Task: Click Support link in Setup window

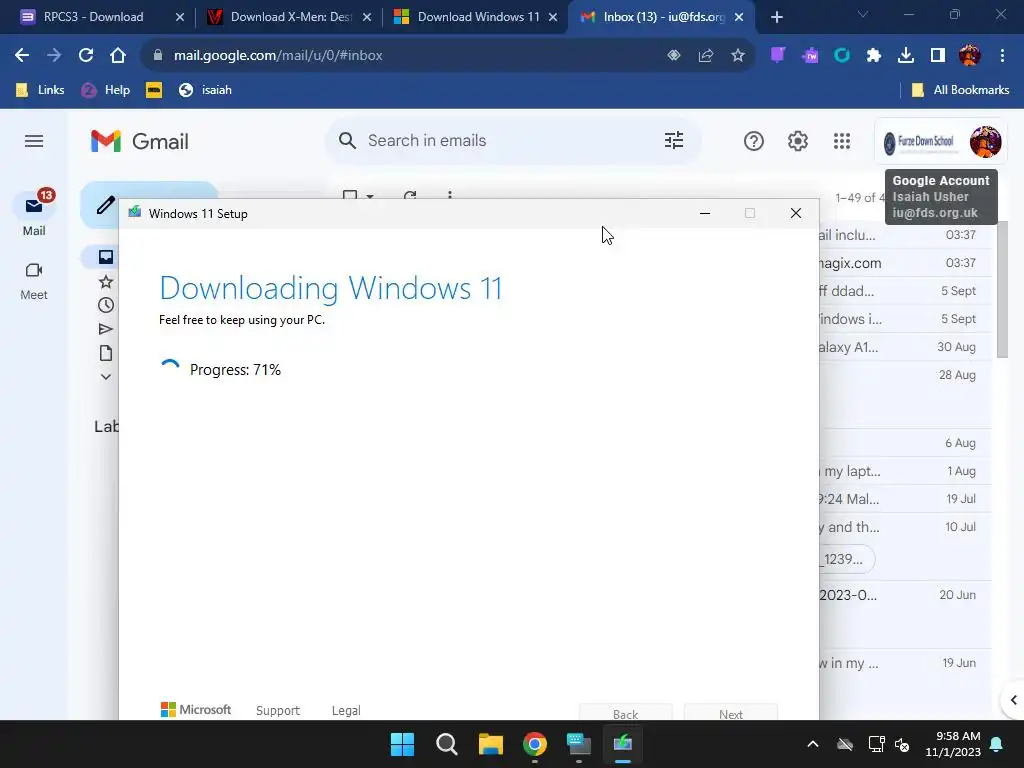Action: pos(278,711)
